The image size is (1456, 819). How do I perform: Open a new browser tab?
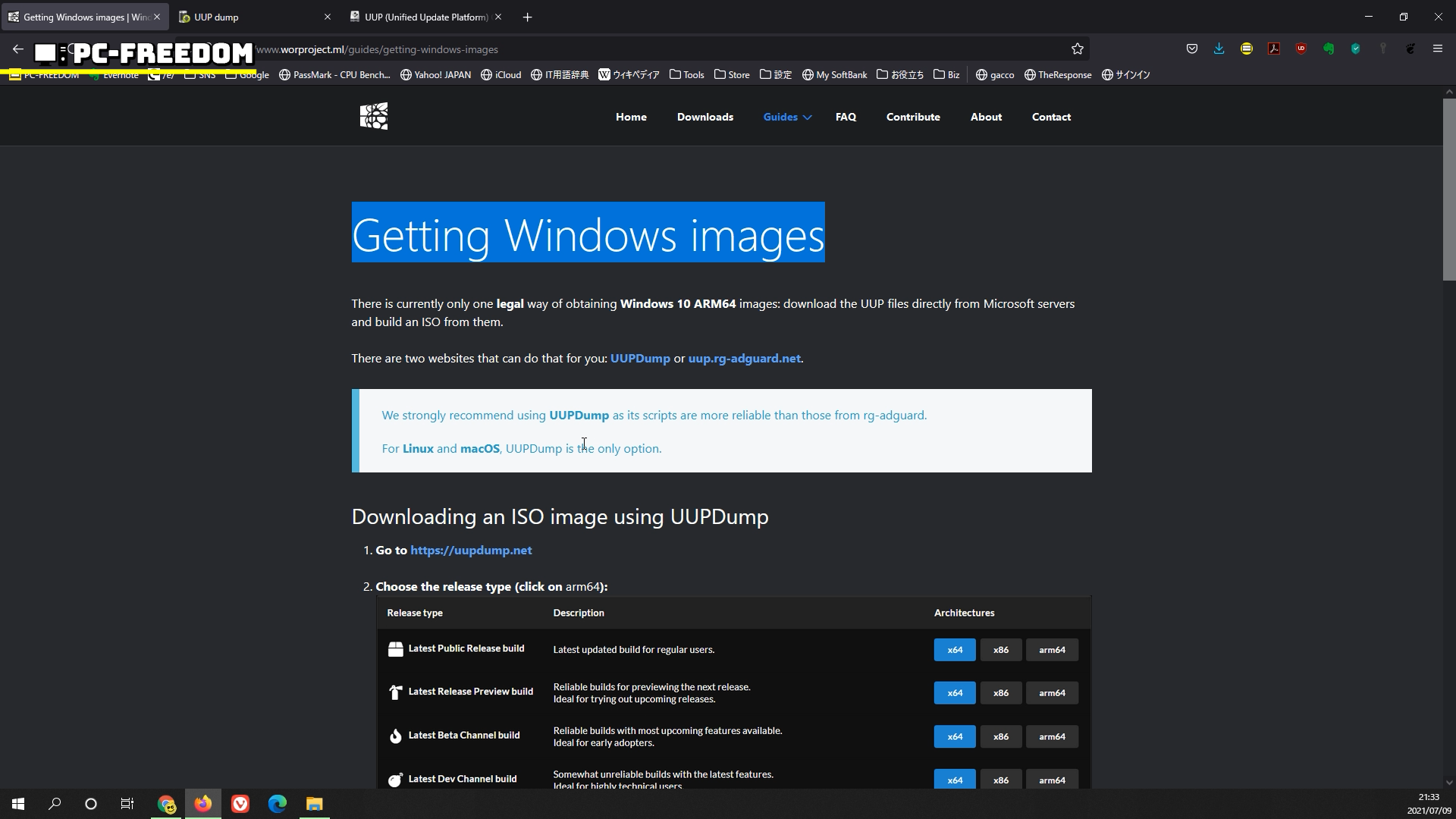tap(528, 17)
